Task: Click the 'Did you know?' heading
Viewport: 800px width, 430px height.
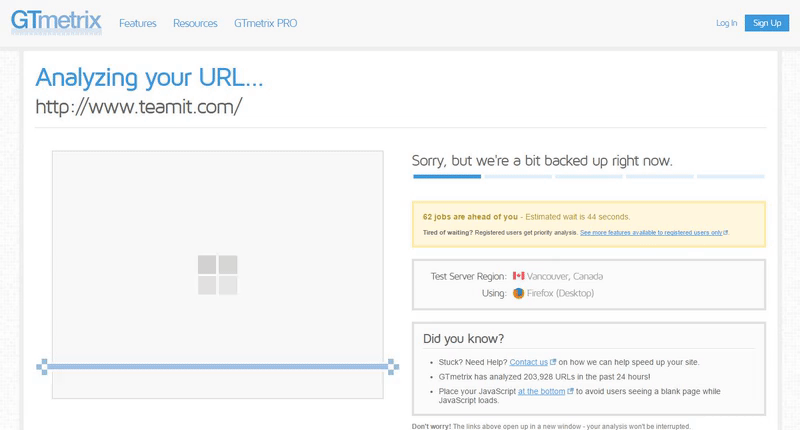Action: tap(463, 339)
